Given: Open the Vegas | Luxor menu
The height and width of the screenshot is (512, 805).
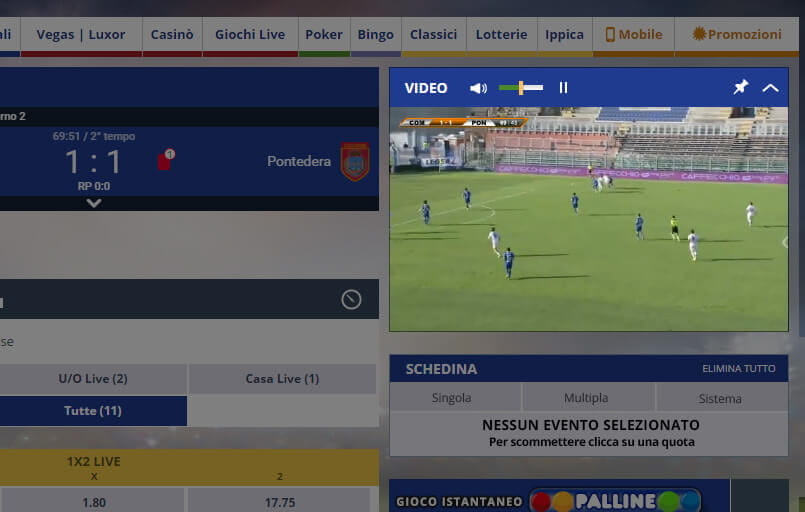Looking at the screenshot, I should 81,34.
